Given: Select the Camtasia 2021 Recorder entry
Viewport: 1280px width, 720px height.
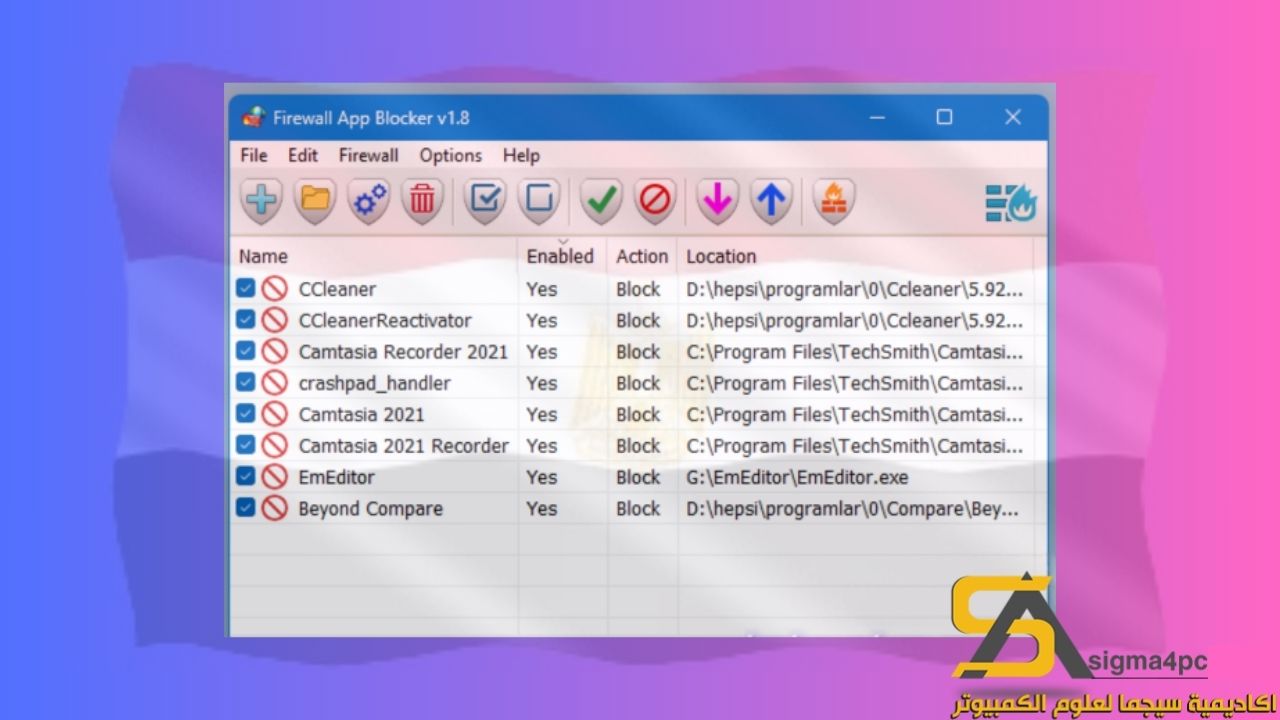Looking at the screenshot, I should click(x=403, y=446).
